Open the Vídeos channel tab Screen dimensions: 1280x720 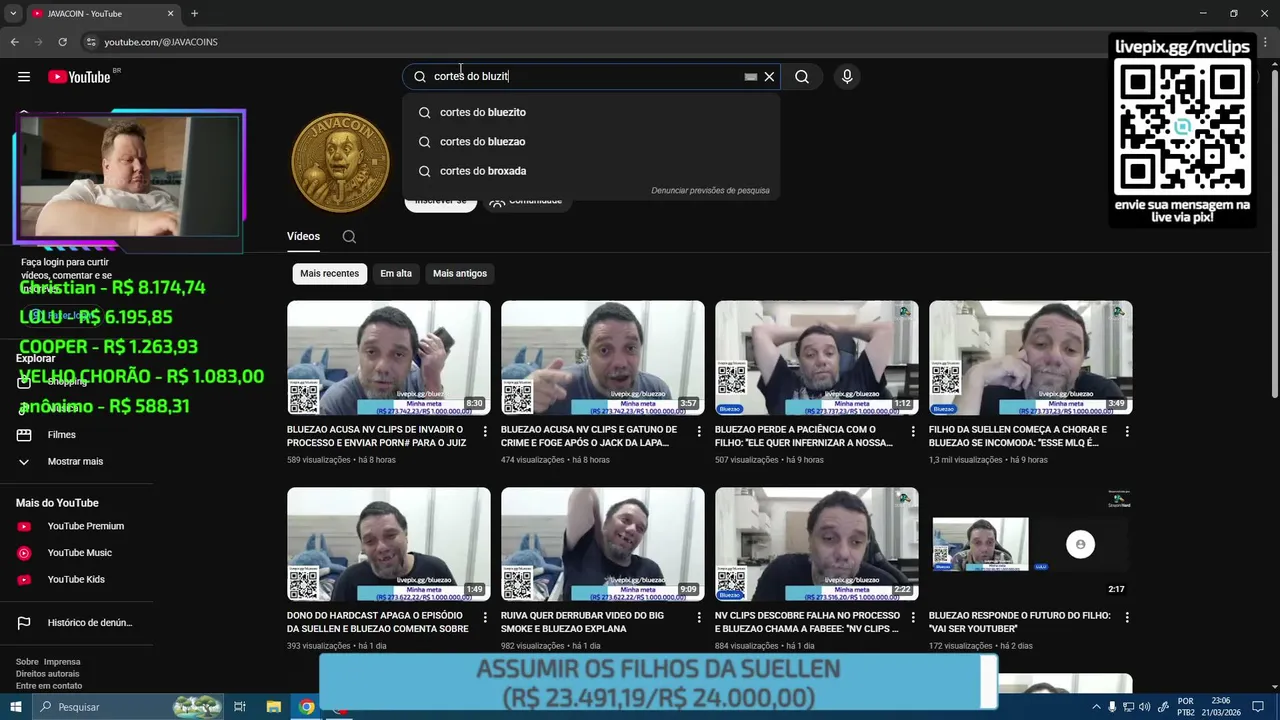coord(303,237)
